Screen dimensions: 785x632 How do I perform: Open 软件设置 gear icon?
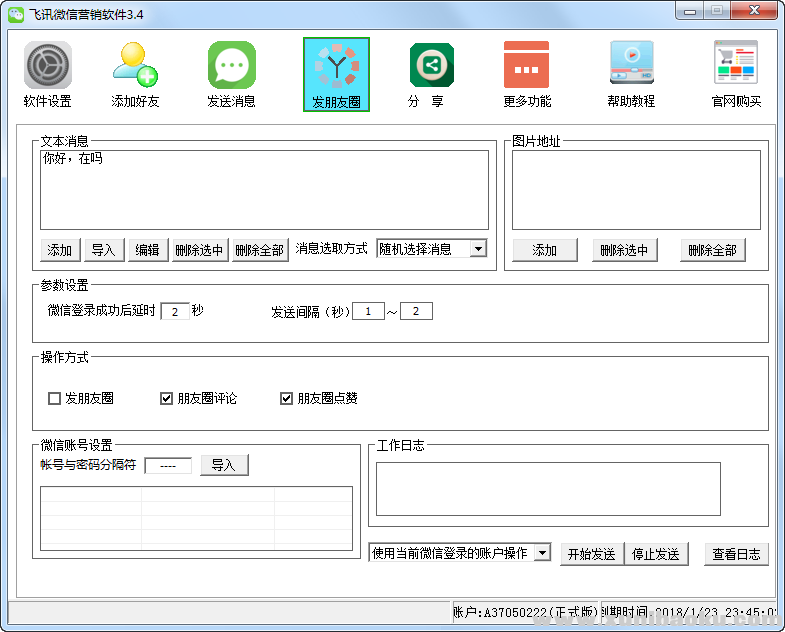click(x=47, y=66)
